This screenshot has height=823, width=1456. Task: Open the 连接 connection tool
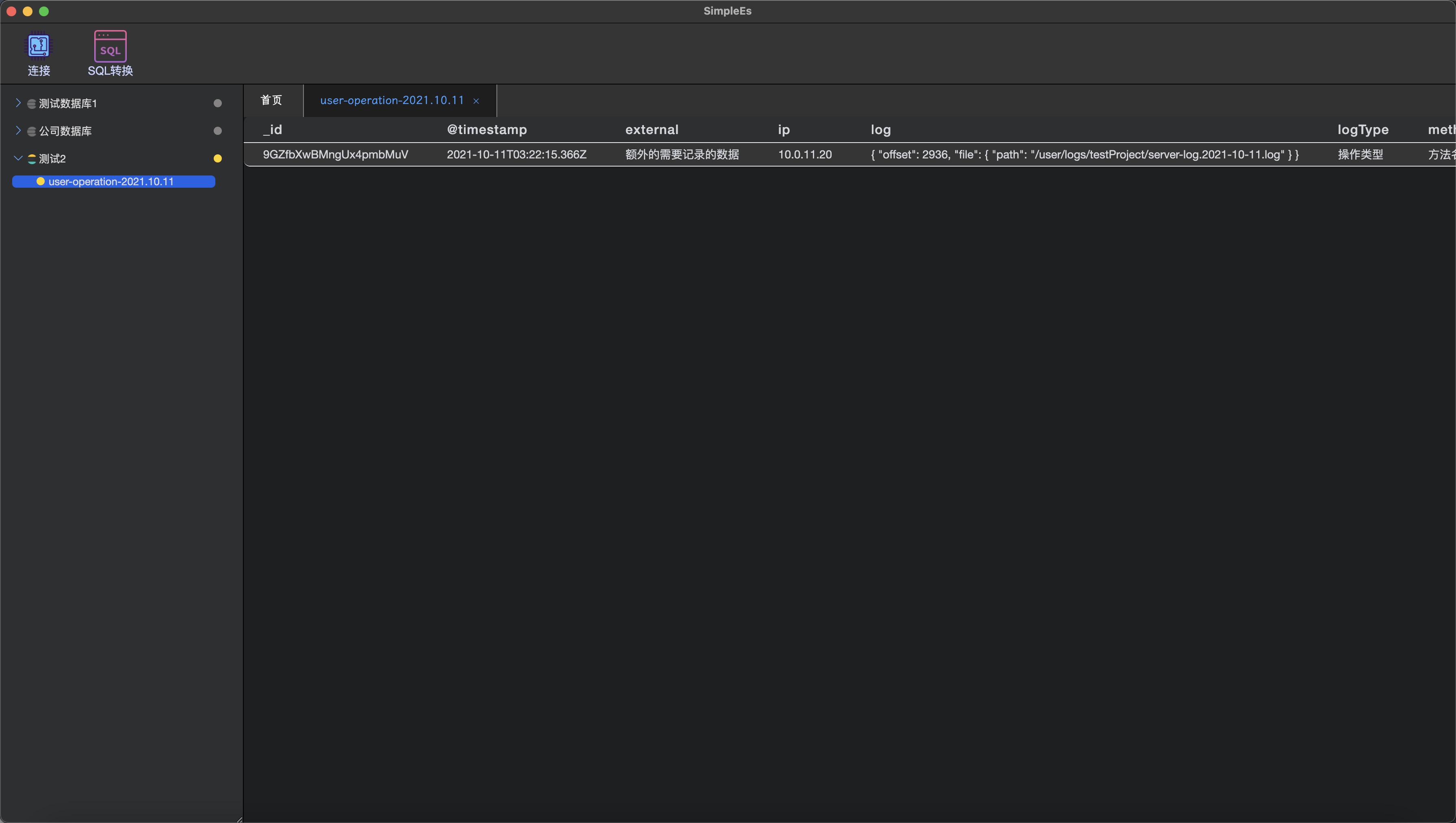tap(39, 54)
